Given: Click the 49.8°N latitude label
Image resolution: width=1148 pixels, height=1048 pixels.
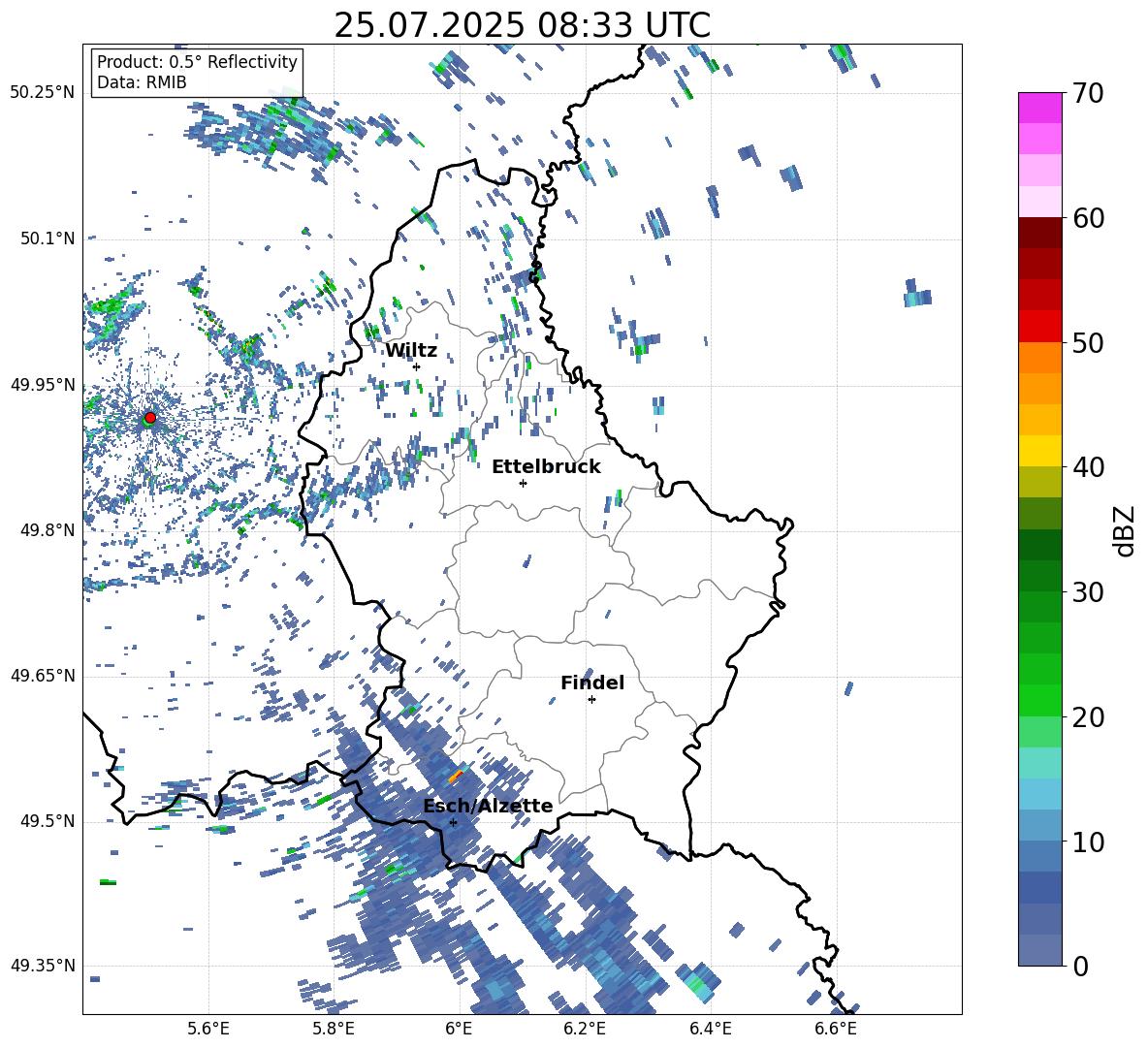Looking at the screenshot, I should pos(48,530).
